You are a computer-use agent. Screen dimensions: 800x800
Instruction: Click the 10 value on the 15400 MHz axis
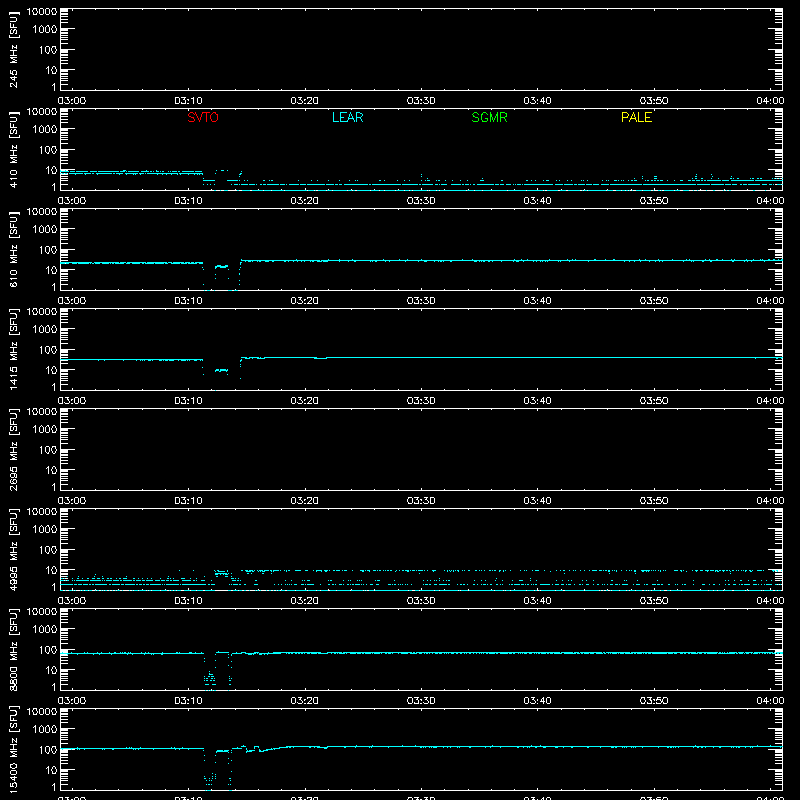click(x=51, y=770)
